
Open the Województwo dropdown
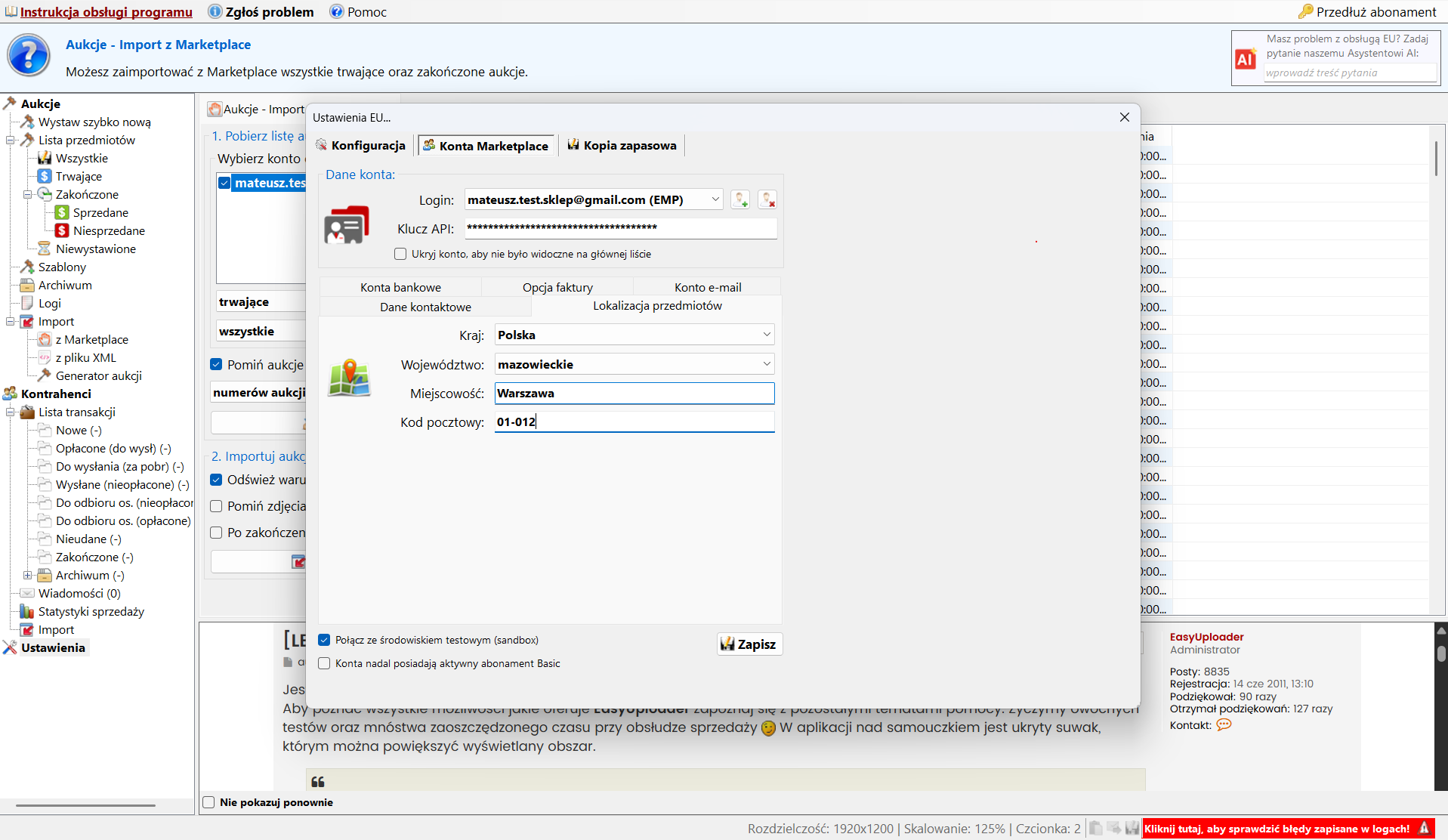pos(766,364)
